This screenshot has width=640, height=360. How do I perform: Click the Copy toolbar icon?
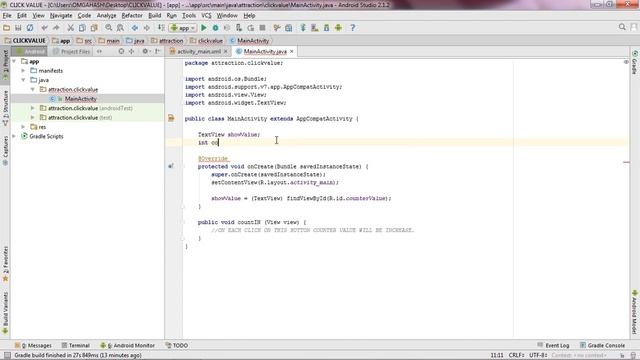(x=82, y=28)
